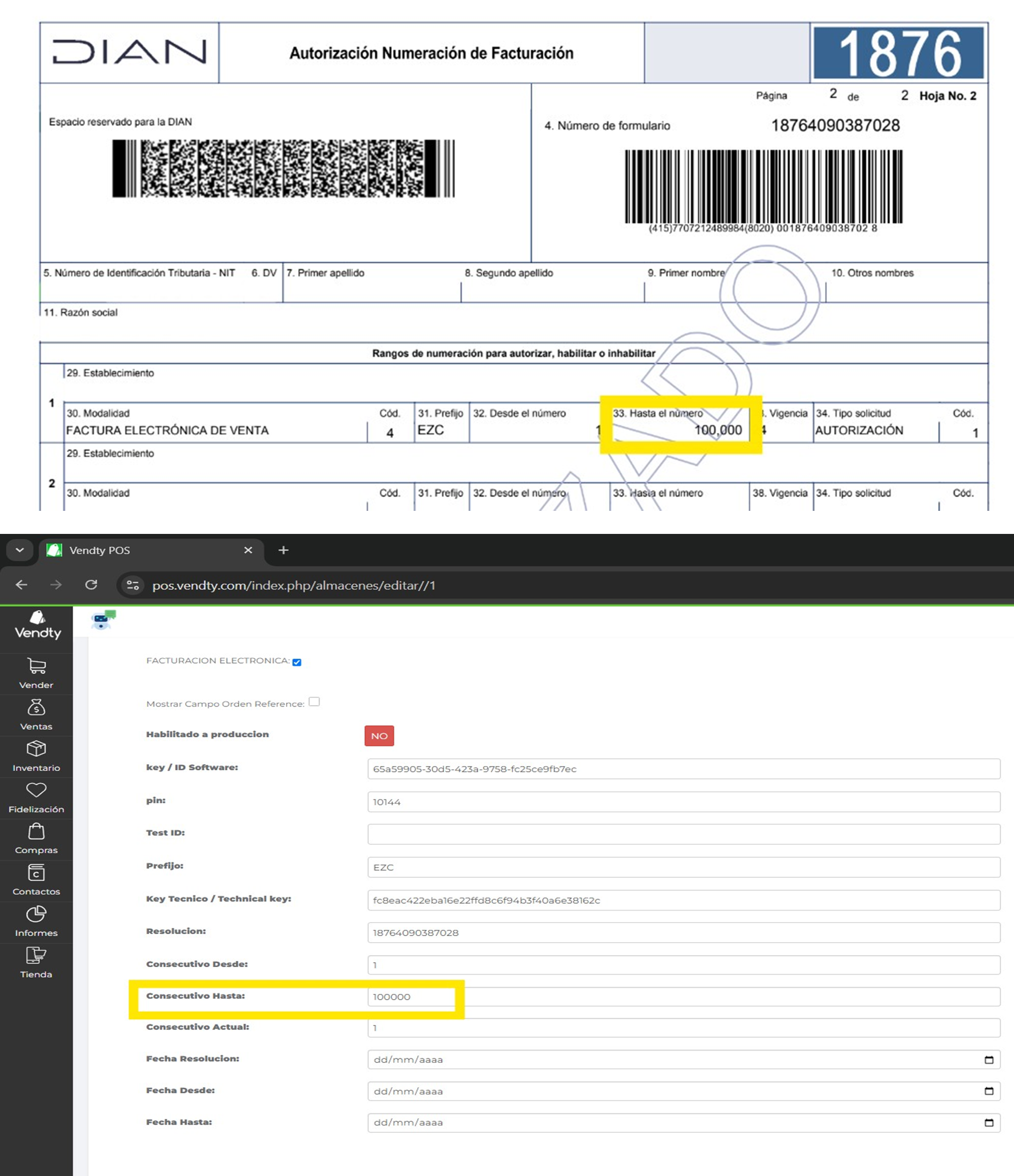Open Fecha Hasta calendar picker
Image resolution: width=1014 pixels, height=1176 pixels.
(x=989, y=1122)
